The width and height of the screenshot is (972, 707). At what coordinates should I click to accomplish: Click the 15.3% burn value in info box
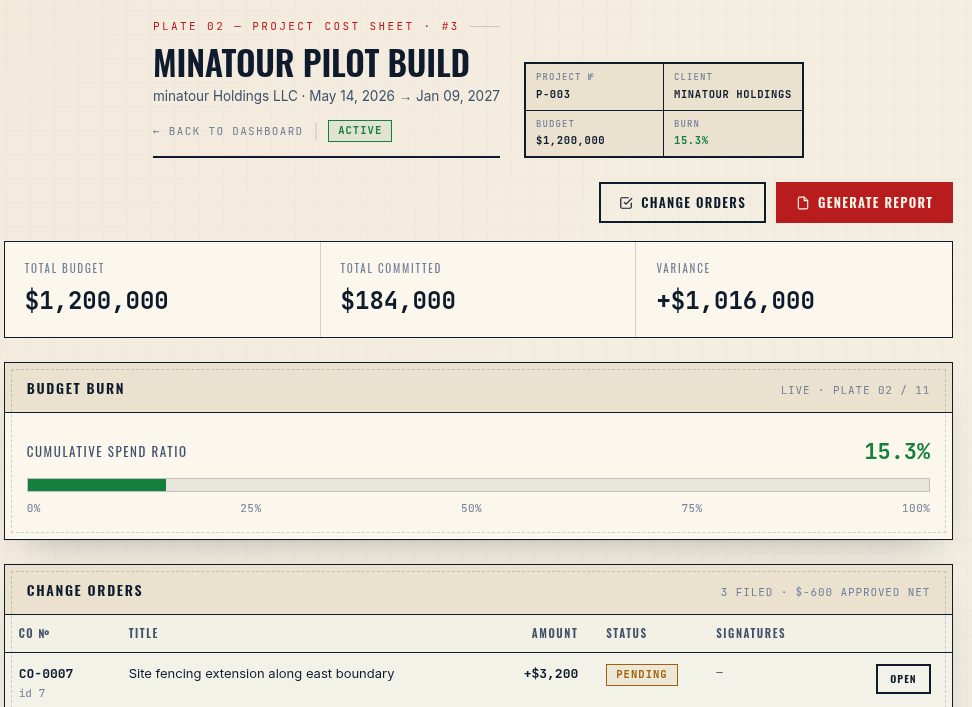point(691,141)
